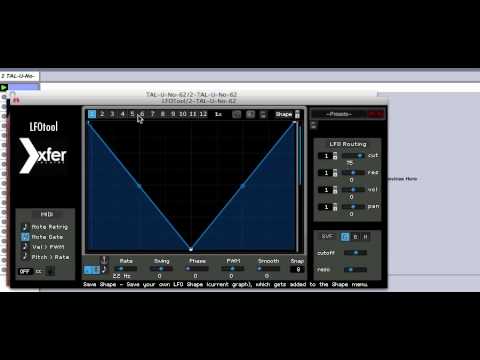
Task: Switch to LFO graph 9
Action: [173, 114]
